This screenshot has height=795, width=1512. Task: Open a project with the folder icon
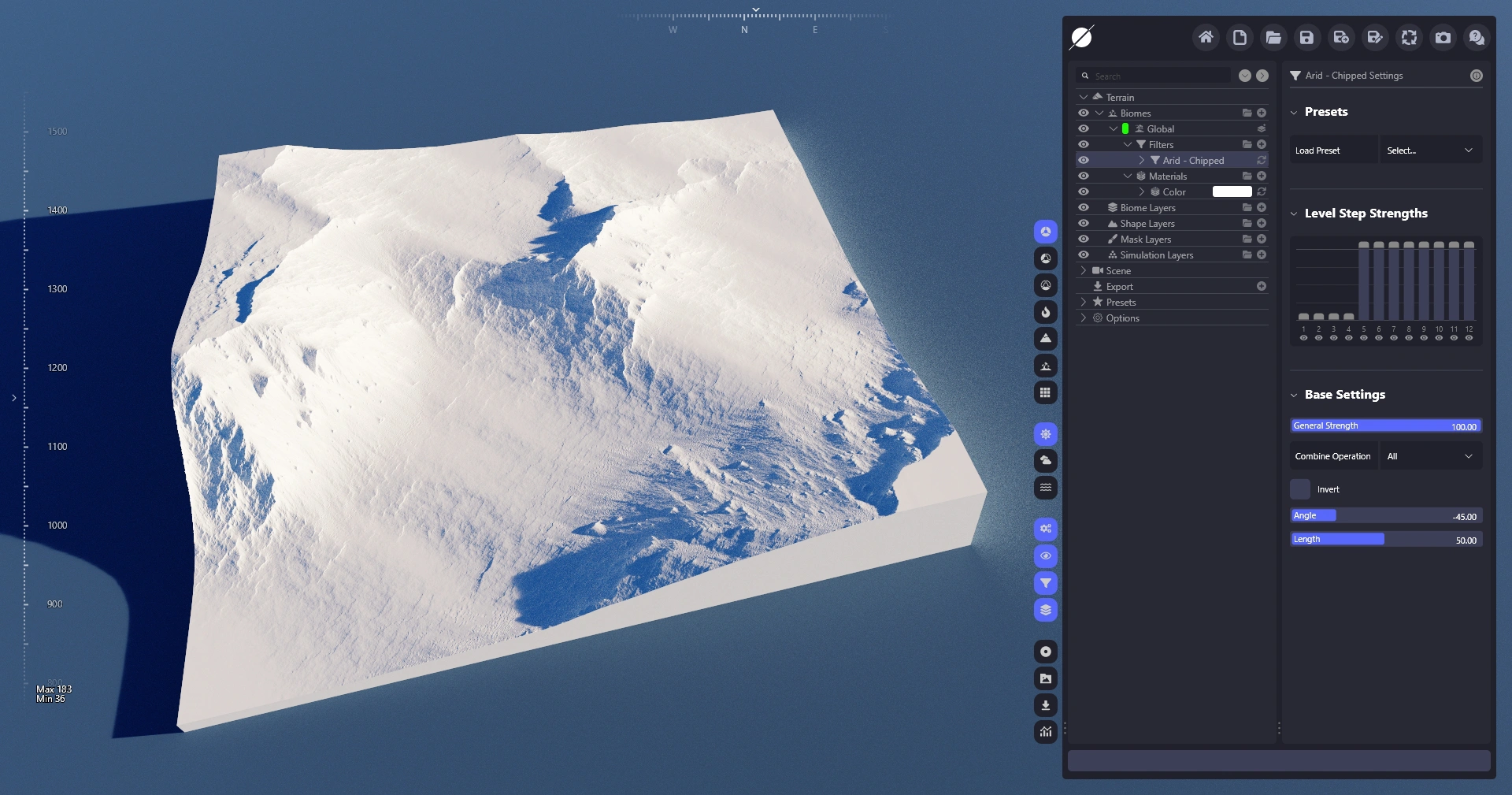click(x=1273, y=37)
